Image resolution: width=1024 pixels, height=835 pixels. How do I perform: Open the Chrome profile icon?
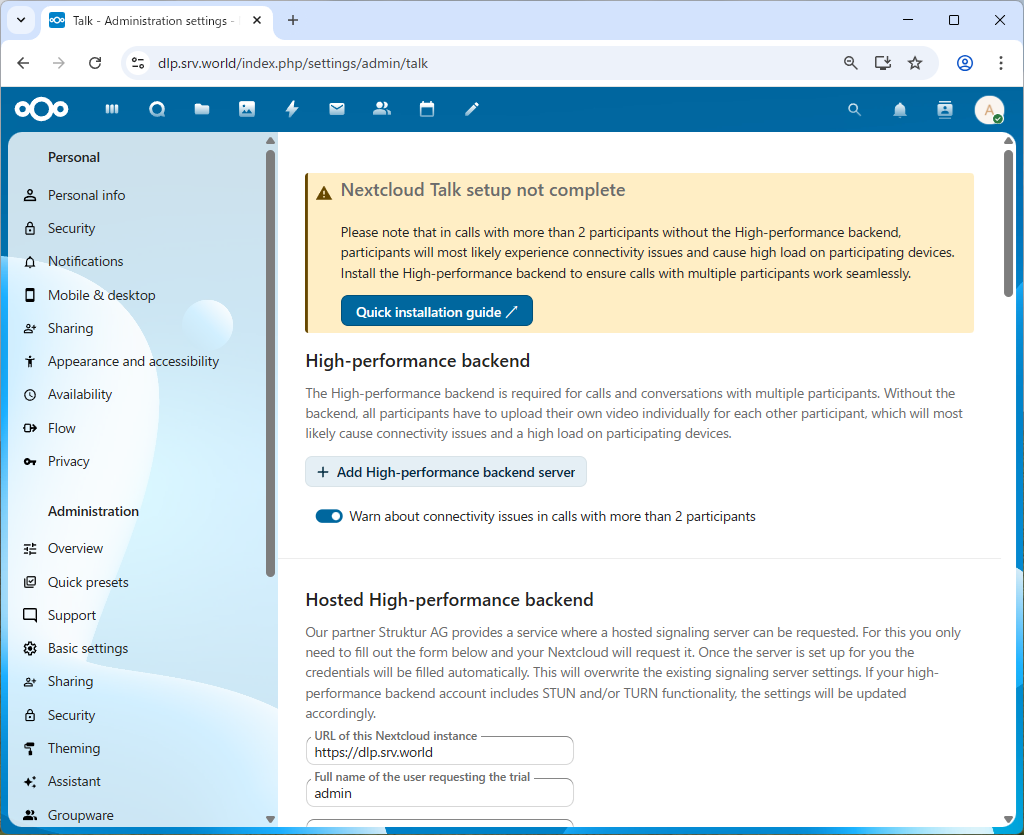(965, 63)
